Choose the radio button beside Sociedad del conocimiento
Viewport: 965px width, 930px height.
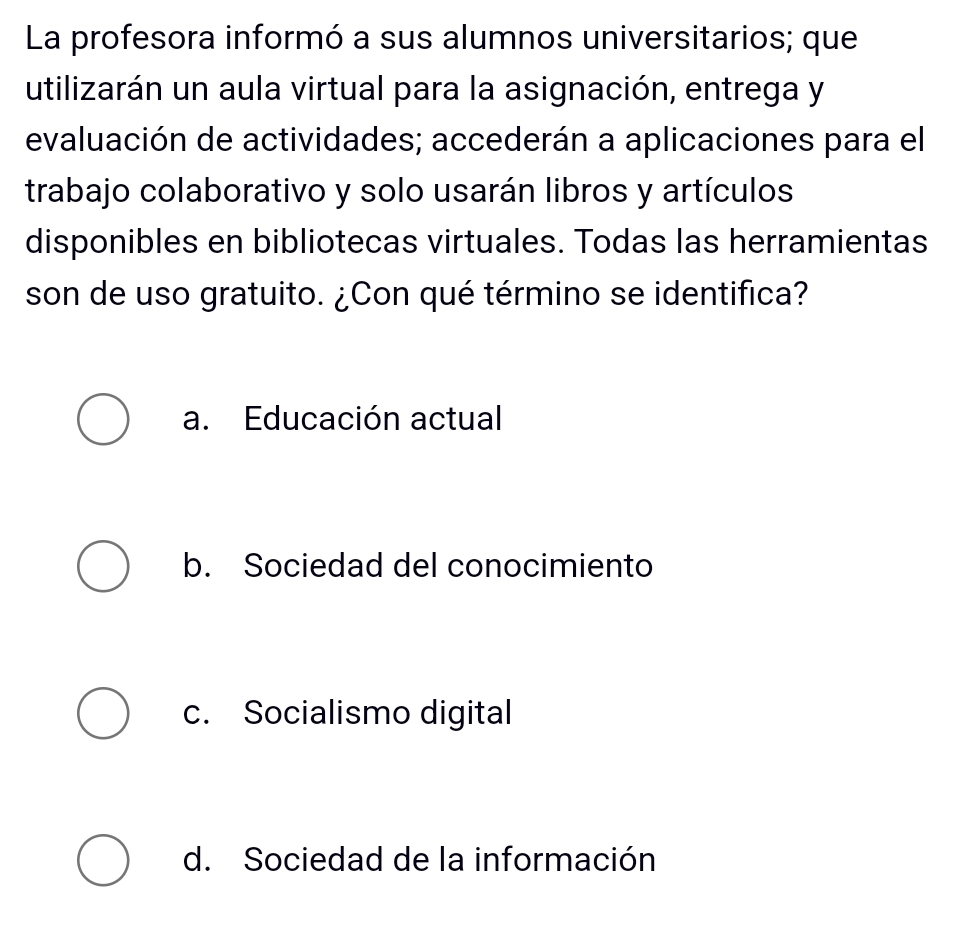click(102, 567)
